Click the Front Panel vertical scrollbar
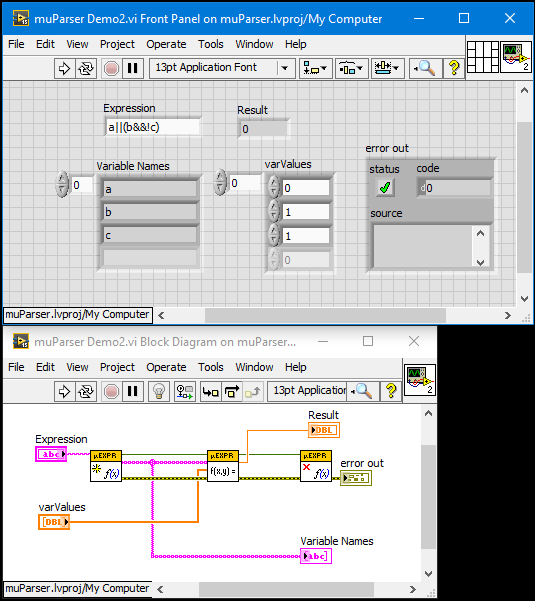The image size is (535, 601). click(x=524, y=194)
